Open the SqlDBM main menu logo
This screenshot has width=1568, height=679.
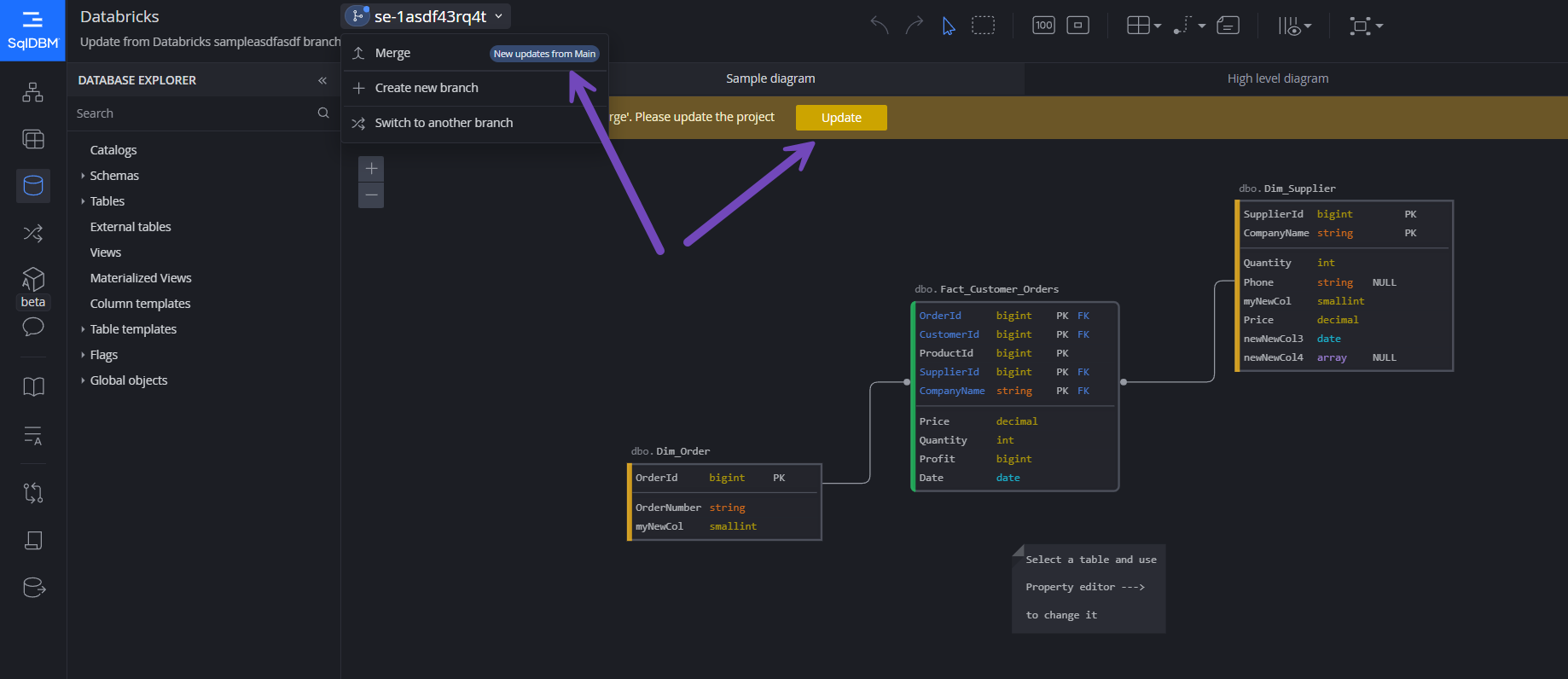coord(32,30)
